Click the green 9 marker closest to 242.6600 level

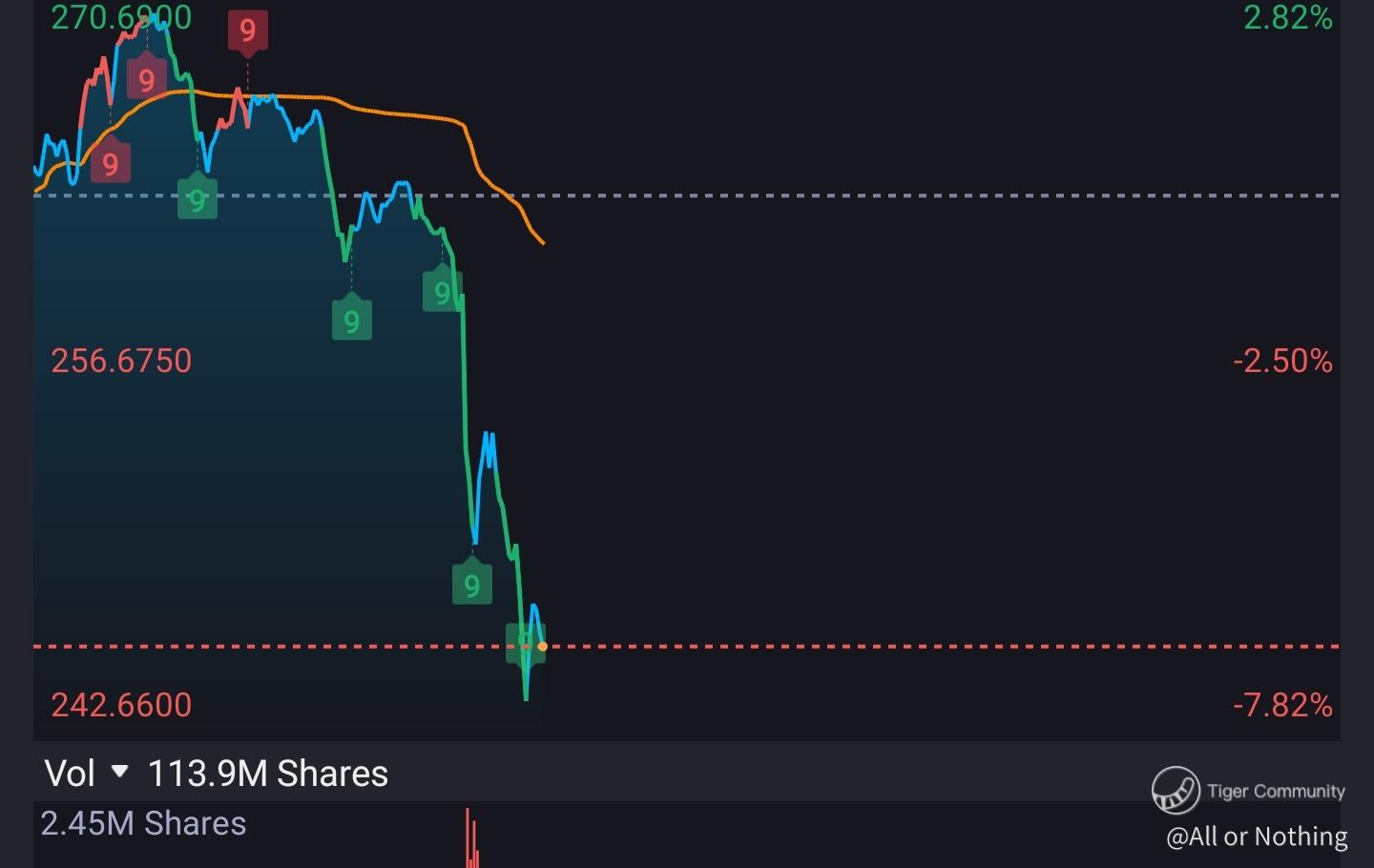coord(523,643)
